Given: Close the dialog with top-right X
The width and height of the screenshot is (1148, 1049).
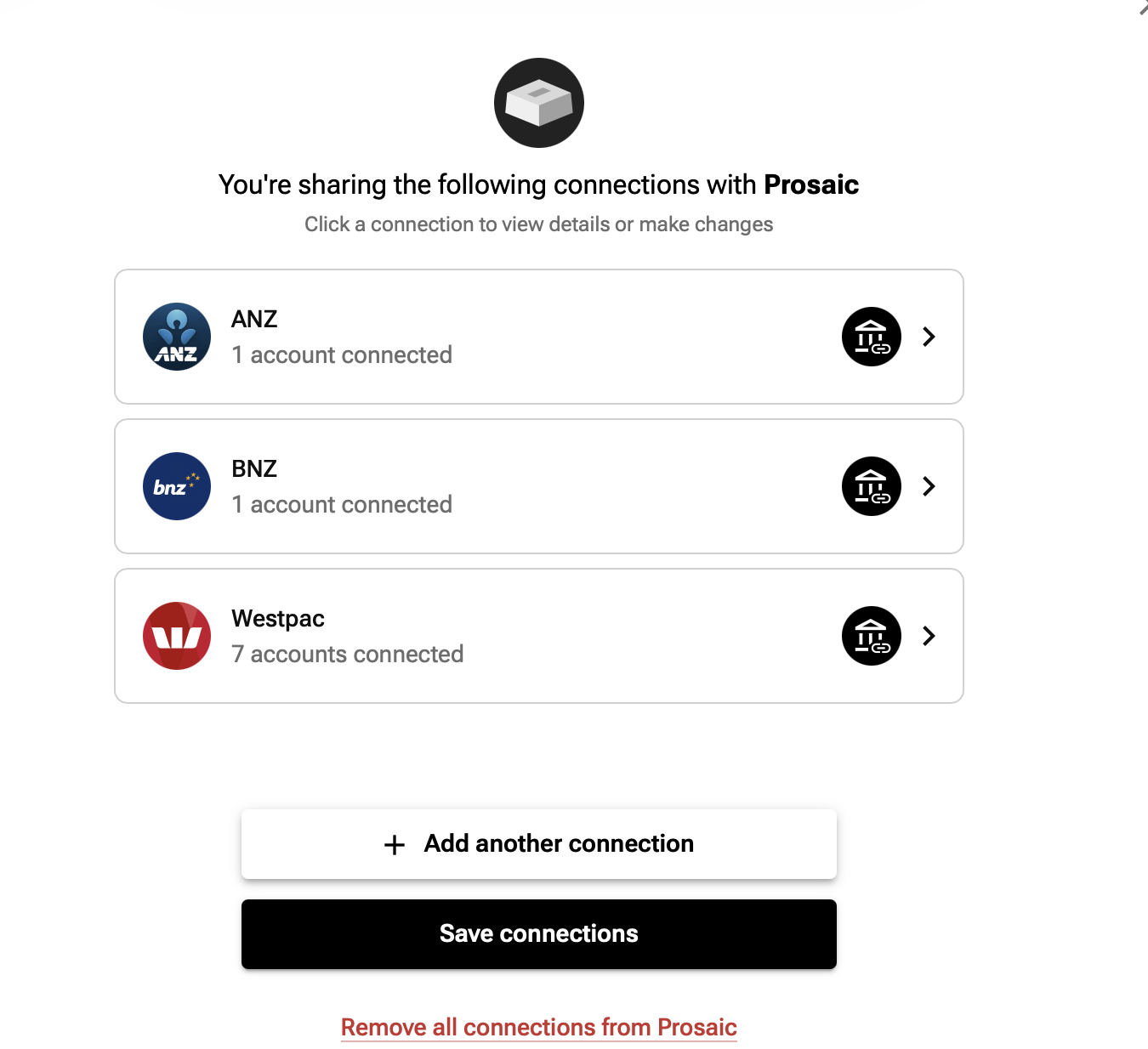Looking at the screenshot, I should (1142, 8).
